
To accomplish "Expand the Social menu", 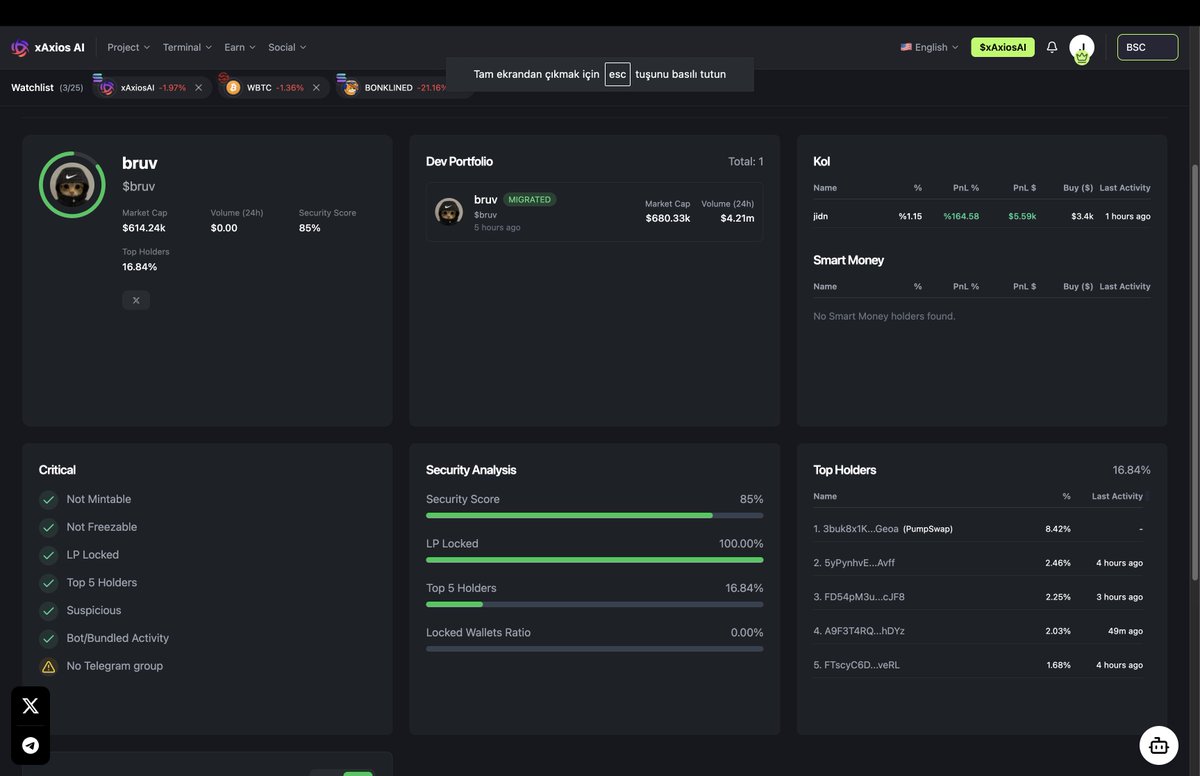I will click(x=287, y=47).
